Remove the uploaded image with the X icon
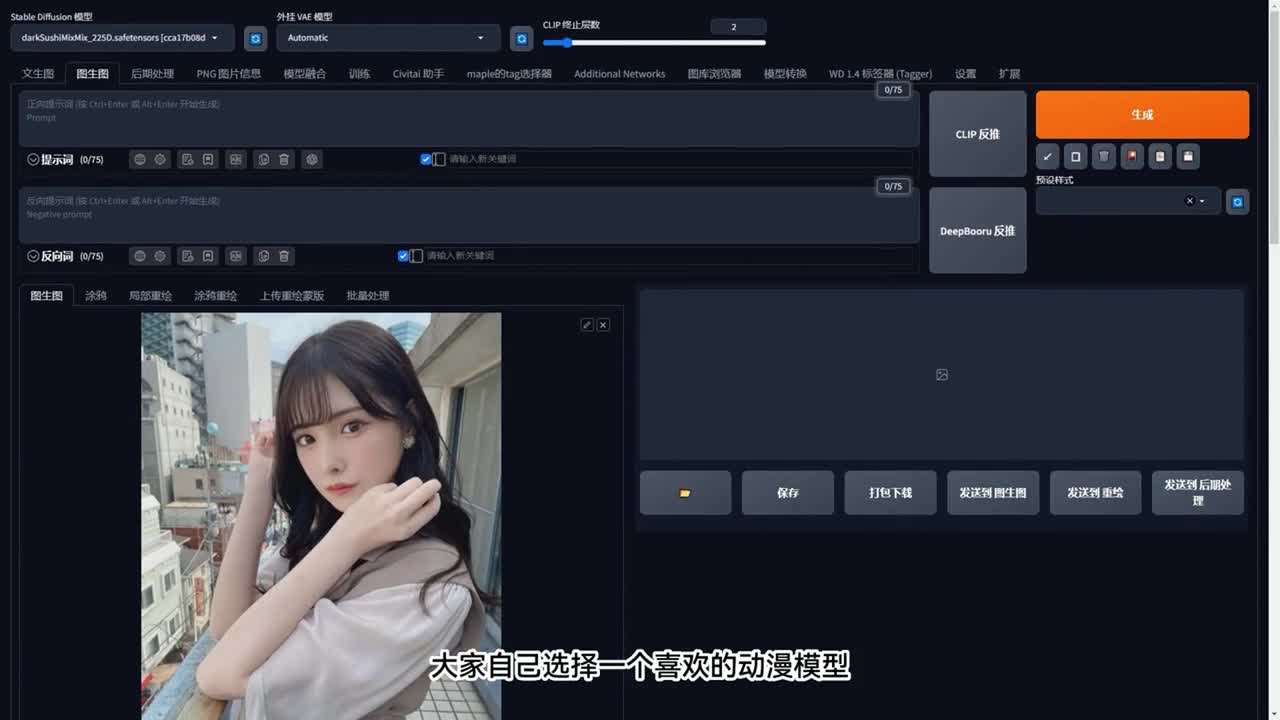 [x=603, y=325]
